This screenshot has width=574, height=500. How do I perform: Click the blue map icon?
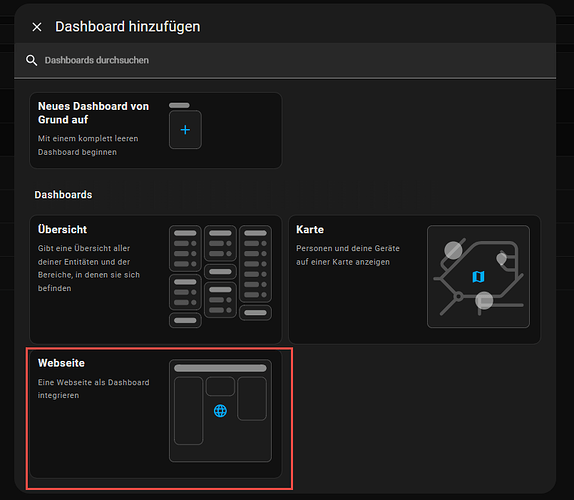(478, 277)
